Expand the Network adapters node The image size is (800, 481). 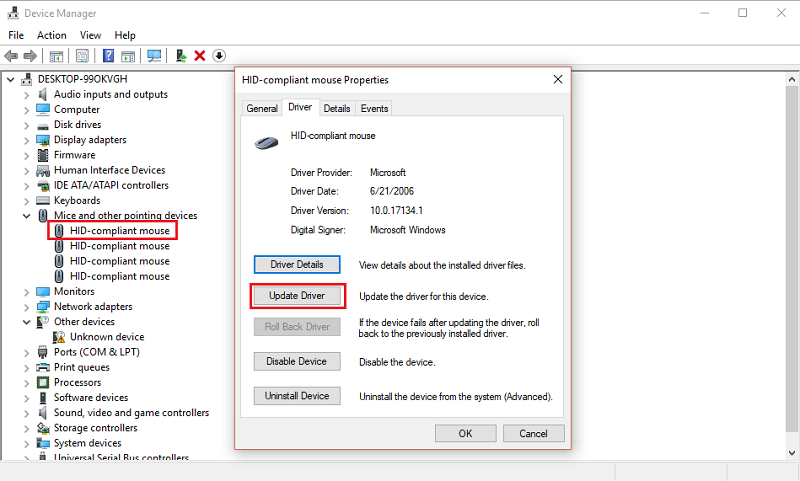click(27, 307)
